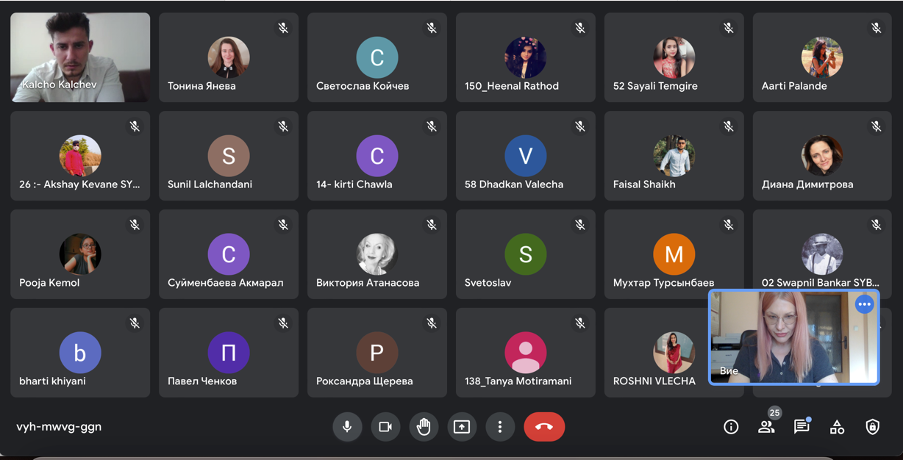
Task: Click muted mic icon on 58 Dhadkan Valecha tile
Action: click(x=580, y=126)
